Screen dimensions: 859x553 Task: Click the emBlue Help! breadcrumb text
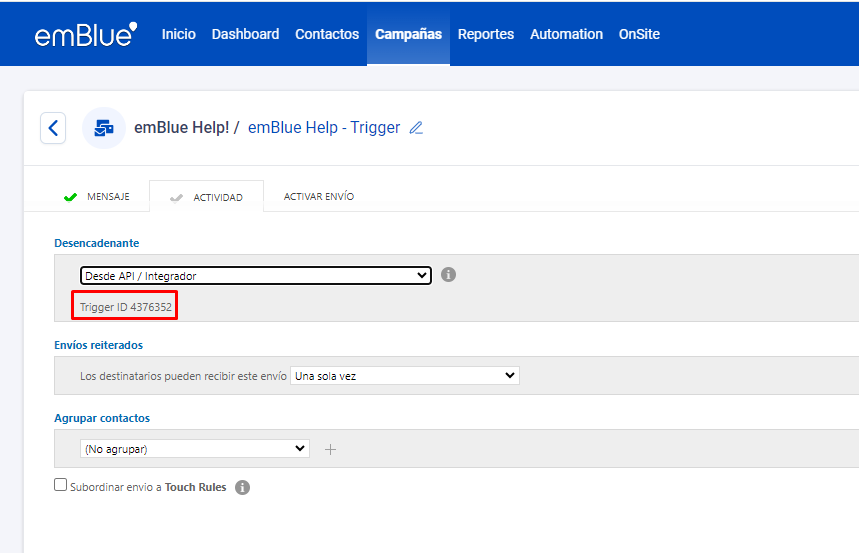(x=182, y=128)
